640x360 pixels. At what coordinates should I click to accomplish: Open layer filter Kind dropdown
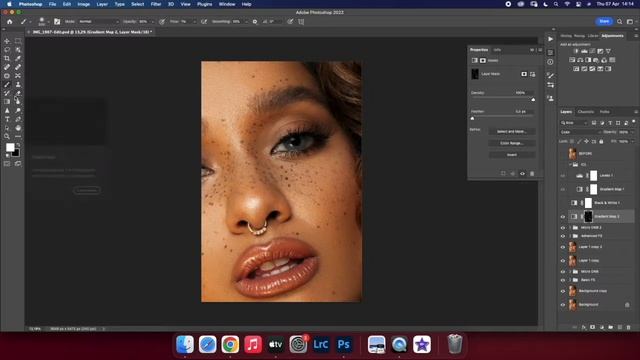pos(574,123)
